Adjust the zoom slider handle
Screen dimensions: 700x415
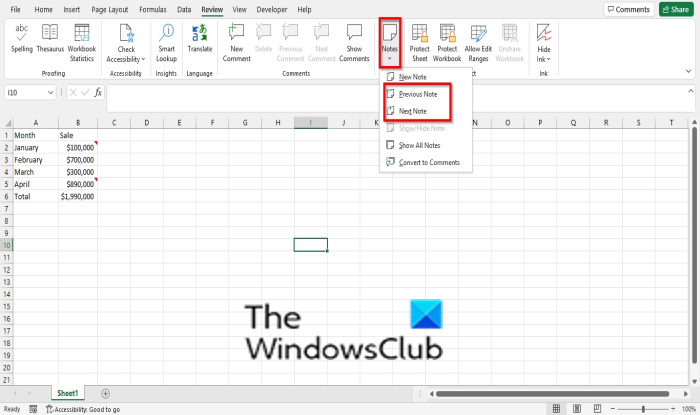click(x=643, y=409)
